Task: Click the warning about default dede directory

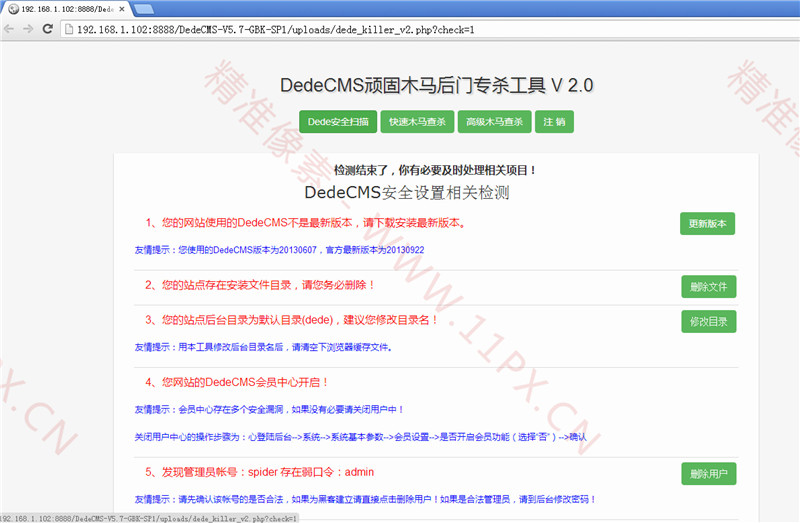Action: click(291, 320)
